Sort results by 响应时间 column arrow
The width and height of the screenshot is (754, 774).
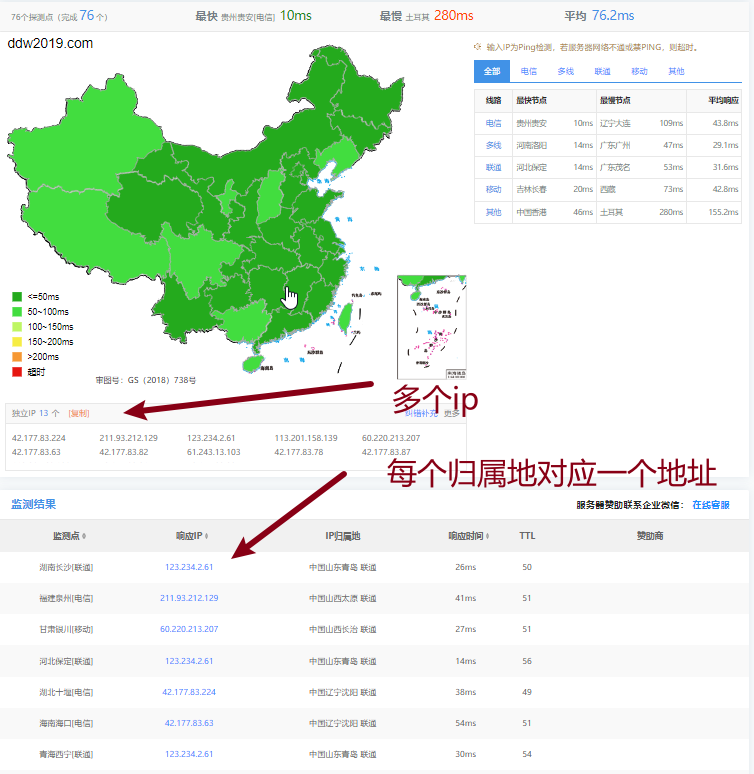click(488, 536)
